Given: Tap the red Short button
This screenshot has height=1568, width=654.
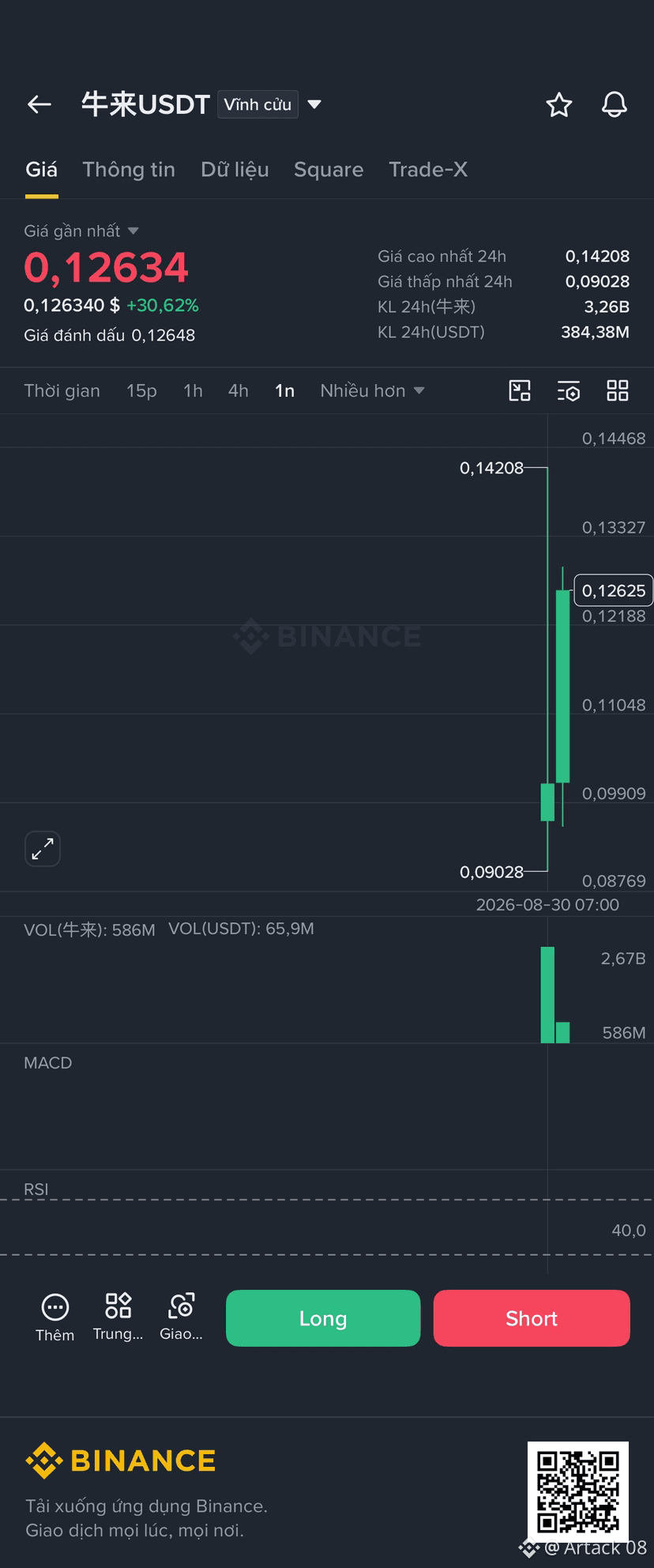Looking at the screenshot, I should (532, 1317).
